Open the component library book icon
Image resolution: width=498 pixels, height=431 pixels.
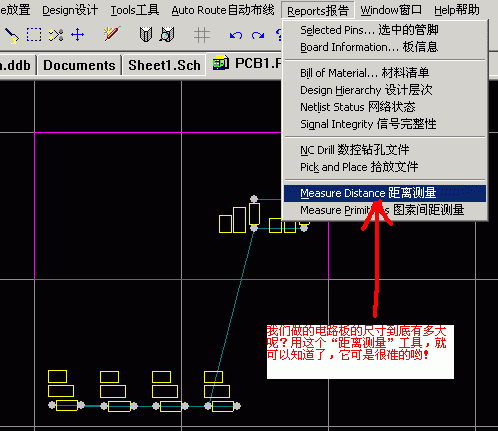pyautogui.click(x=146, y=34)
